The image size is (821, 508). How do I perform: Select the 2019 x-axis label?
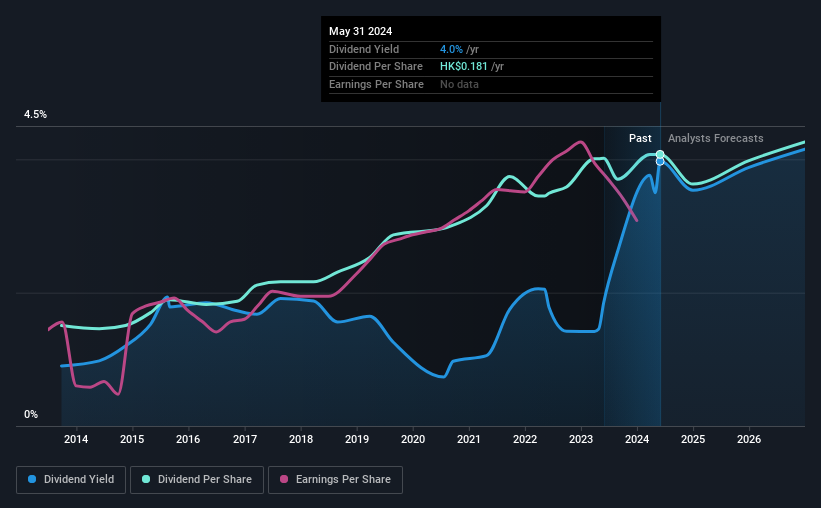(x=357, y=439)
